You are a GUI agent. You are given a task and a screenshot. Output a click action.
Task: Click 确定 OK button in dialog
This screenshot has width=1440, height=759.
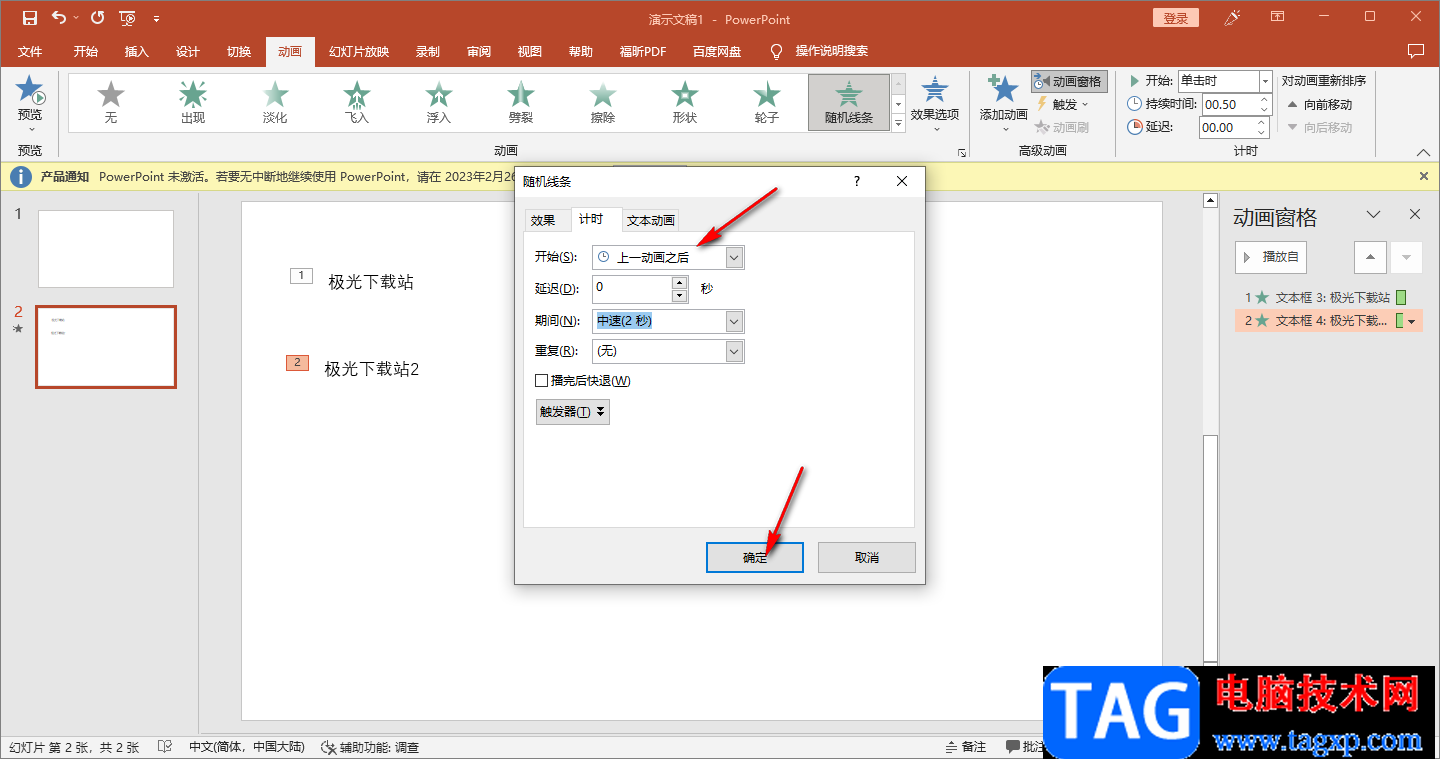[755, 558]
